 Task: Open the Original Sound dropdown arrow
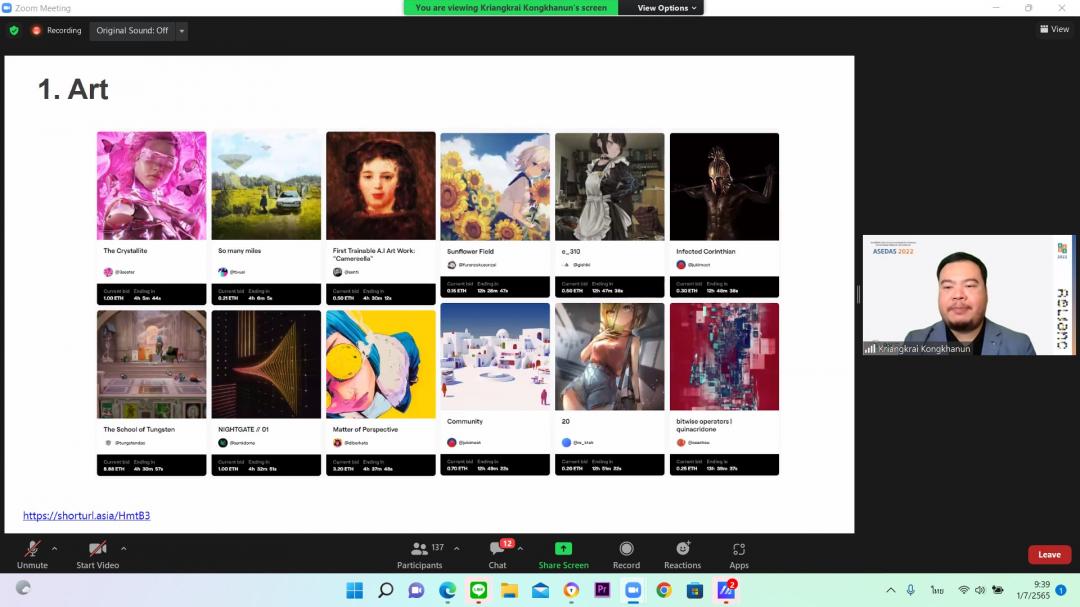pyautogui.click(x=181, y=31)
